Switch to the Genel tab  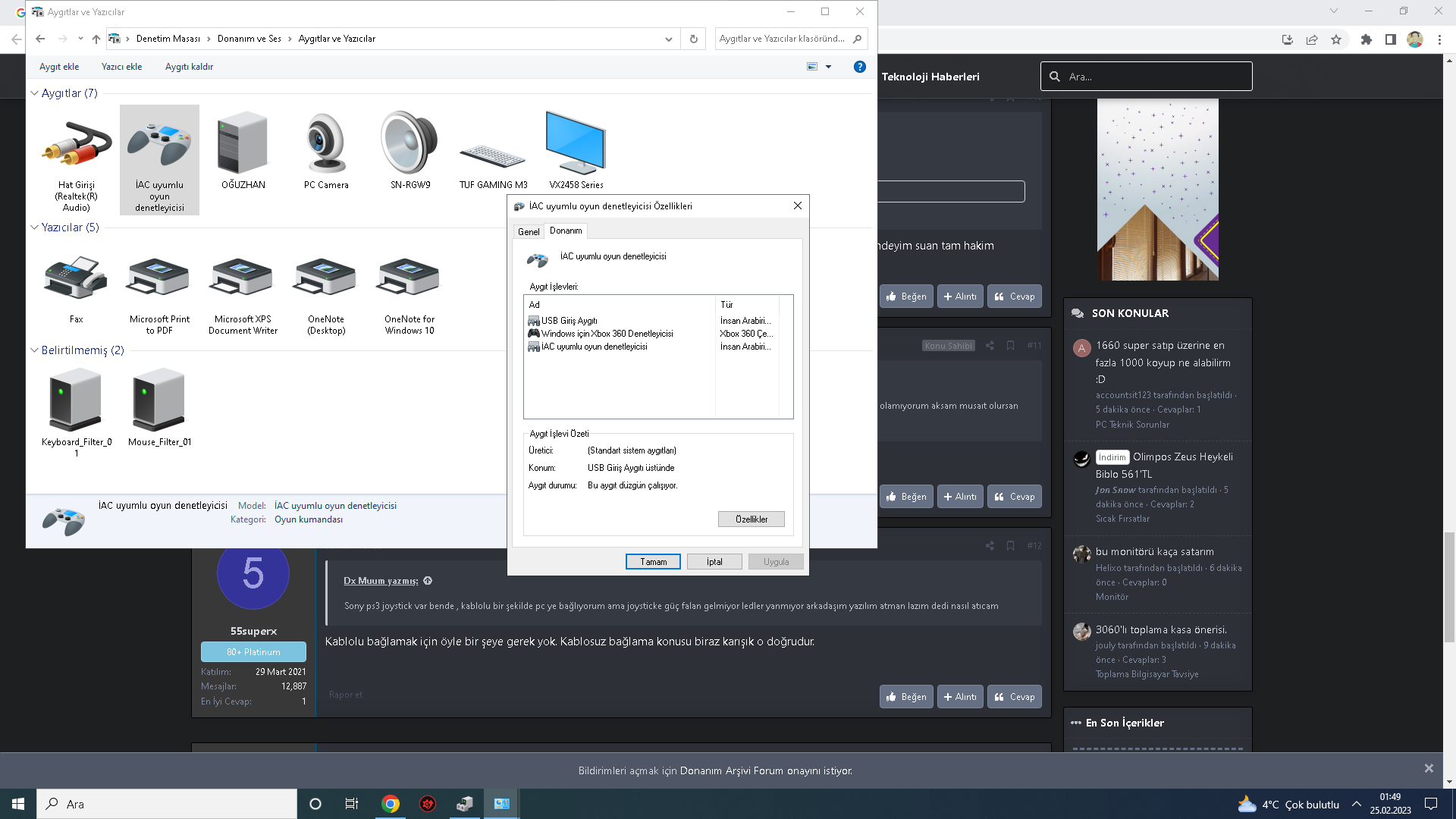(x=529, y=232)
